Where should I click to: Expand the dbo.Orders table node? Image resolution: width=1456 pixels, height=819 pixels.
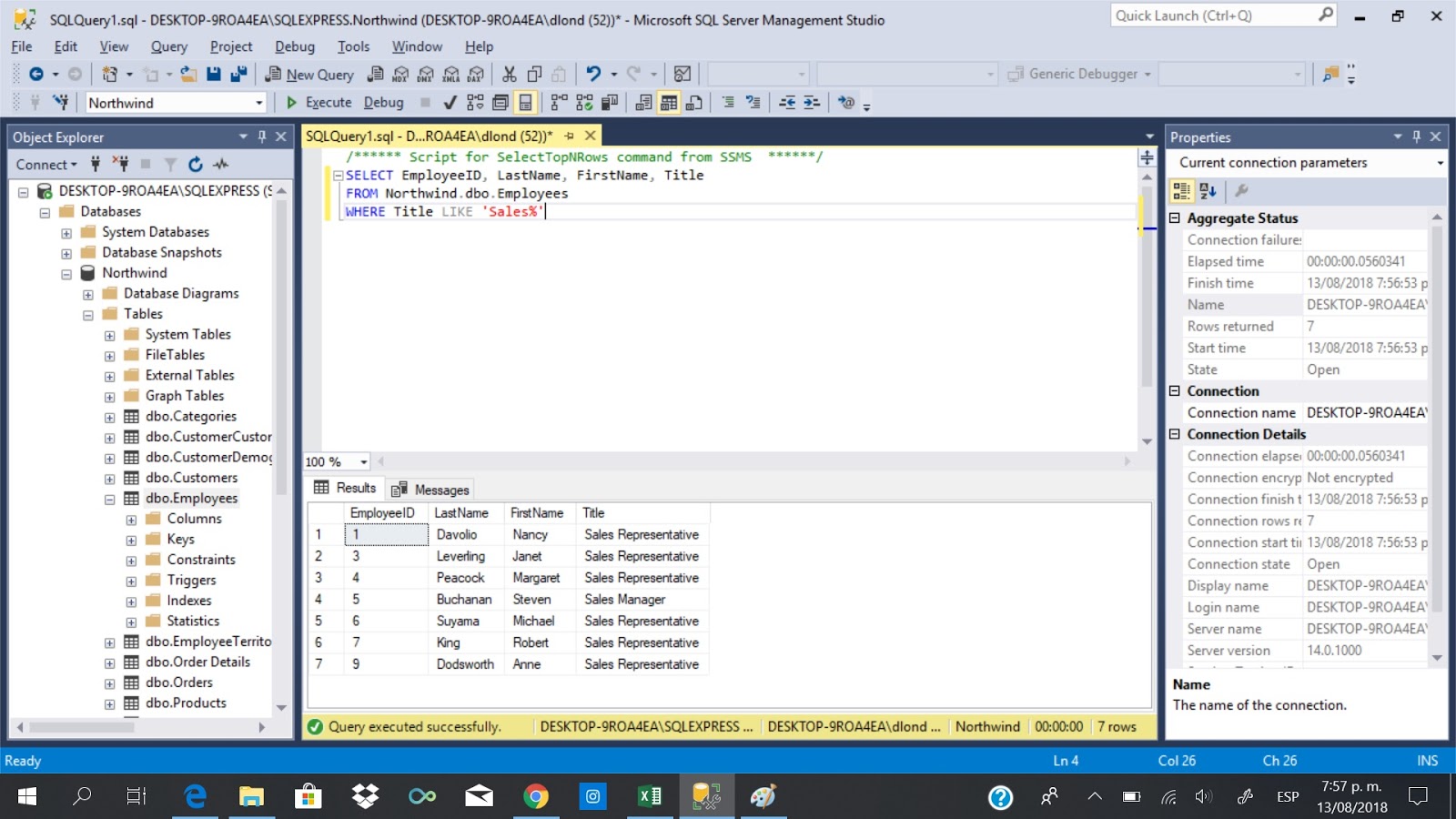[109, 682]
